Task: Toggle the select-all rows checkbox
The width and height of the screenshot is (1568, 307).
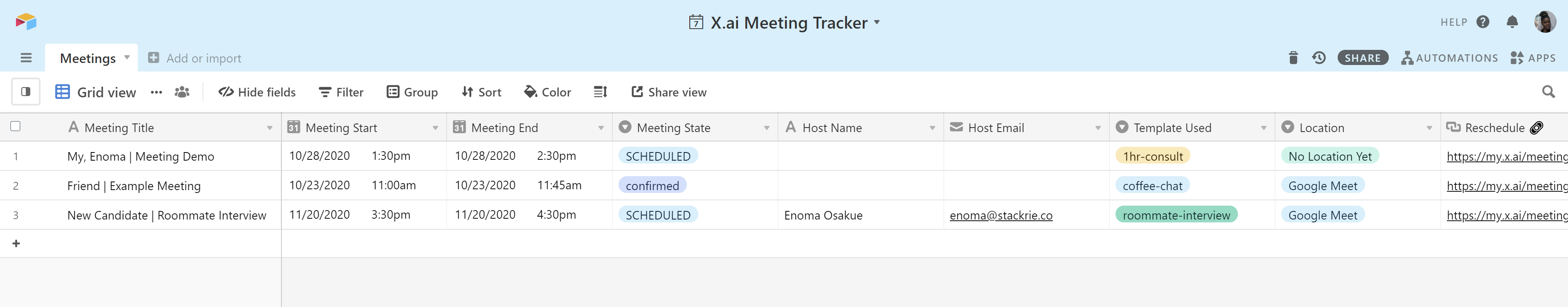Action: [16, 126]
